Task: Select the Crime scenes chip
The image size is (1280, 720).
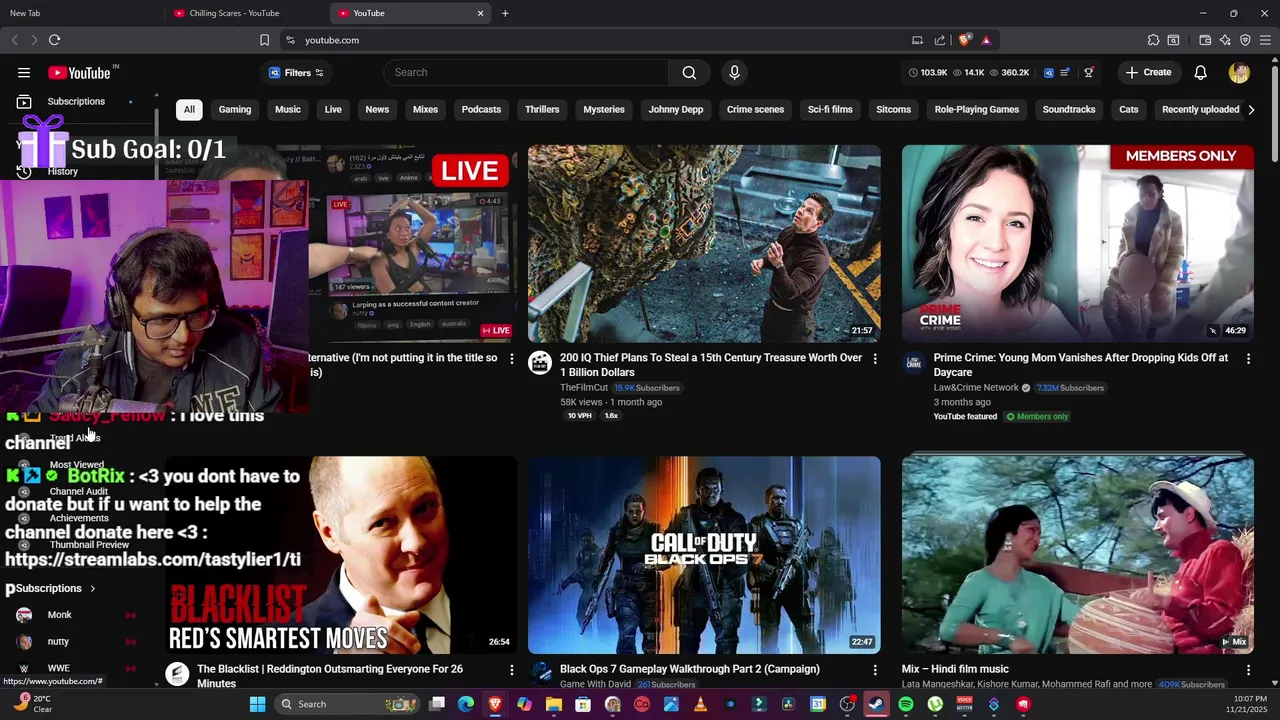Action: (x=755, y=109)
